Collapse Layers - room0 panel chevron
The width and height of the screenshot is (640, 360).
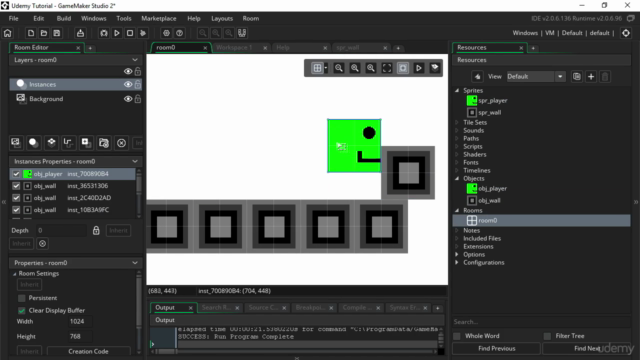(135, 60)
